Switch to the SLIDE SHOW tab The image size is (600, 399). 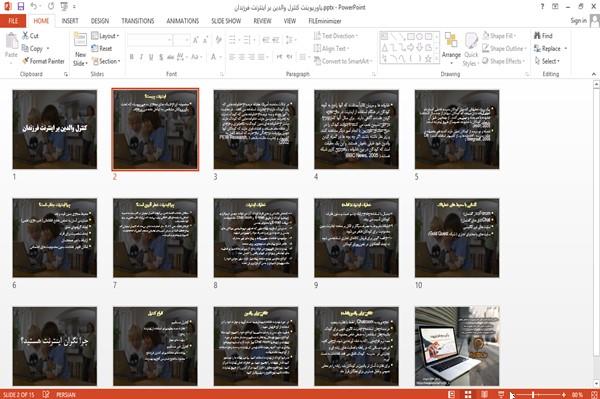tap(226, 21)
